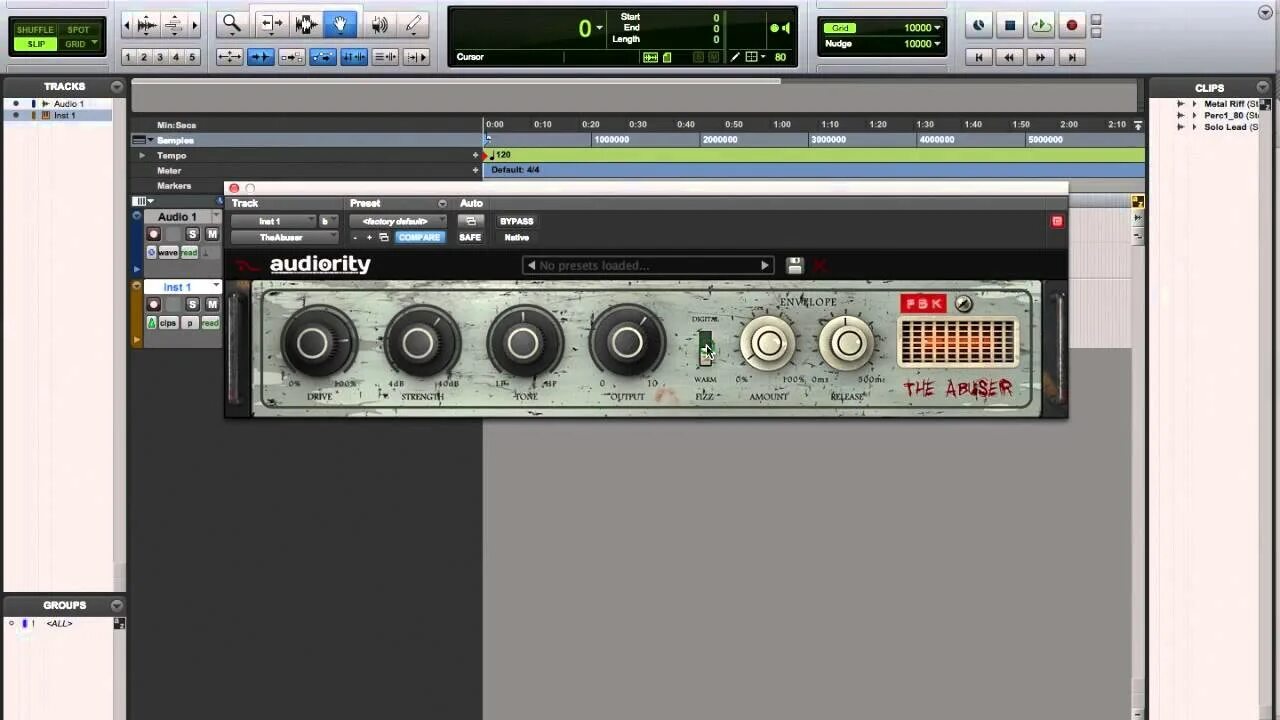Open Groups list menu arrow

click(116, 605)
